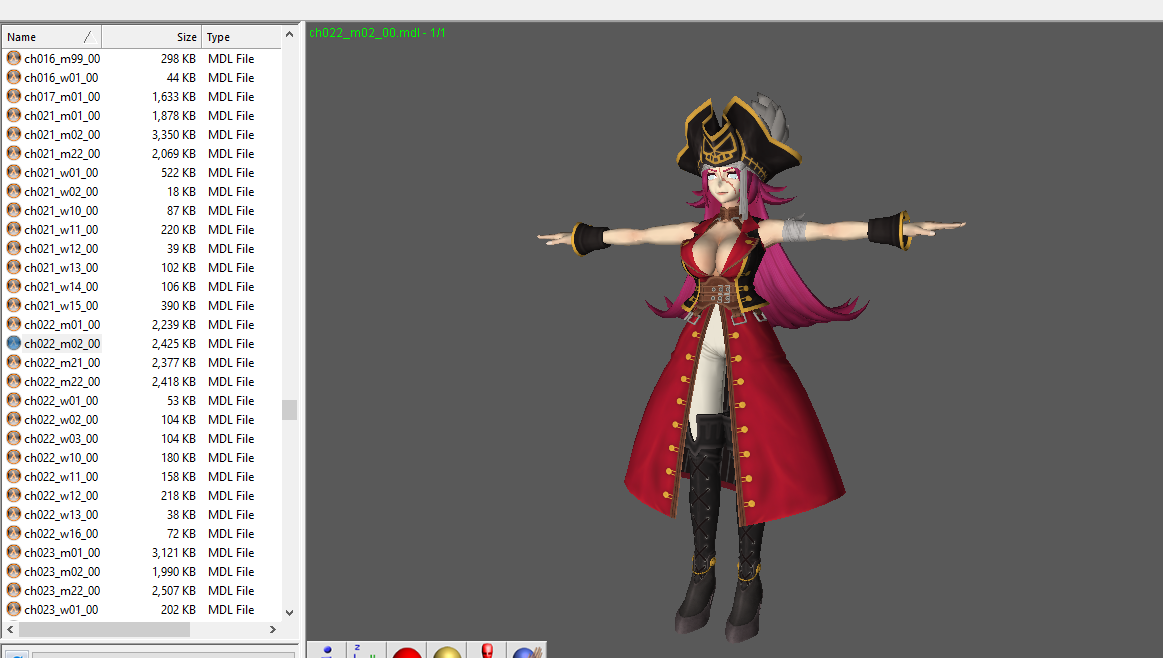Click the file icon beside ch021_m02_00
The image size is (1163, 658).
coord(13,134)
